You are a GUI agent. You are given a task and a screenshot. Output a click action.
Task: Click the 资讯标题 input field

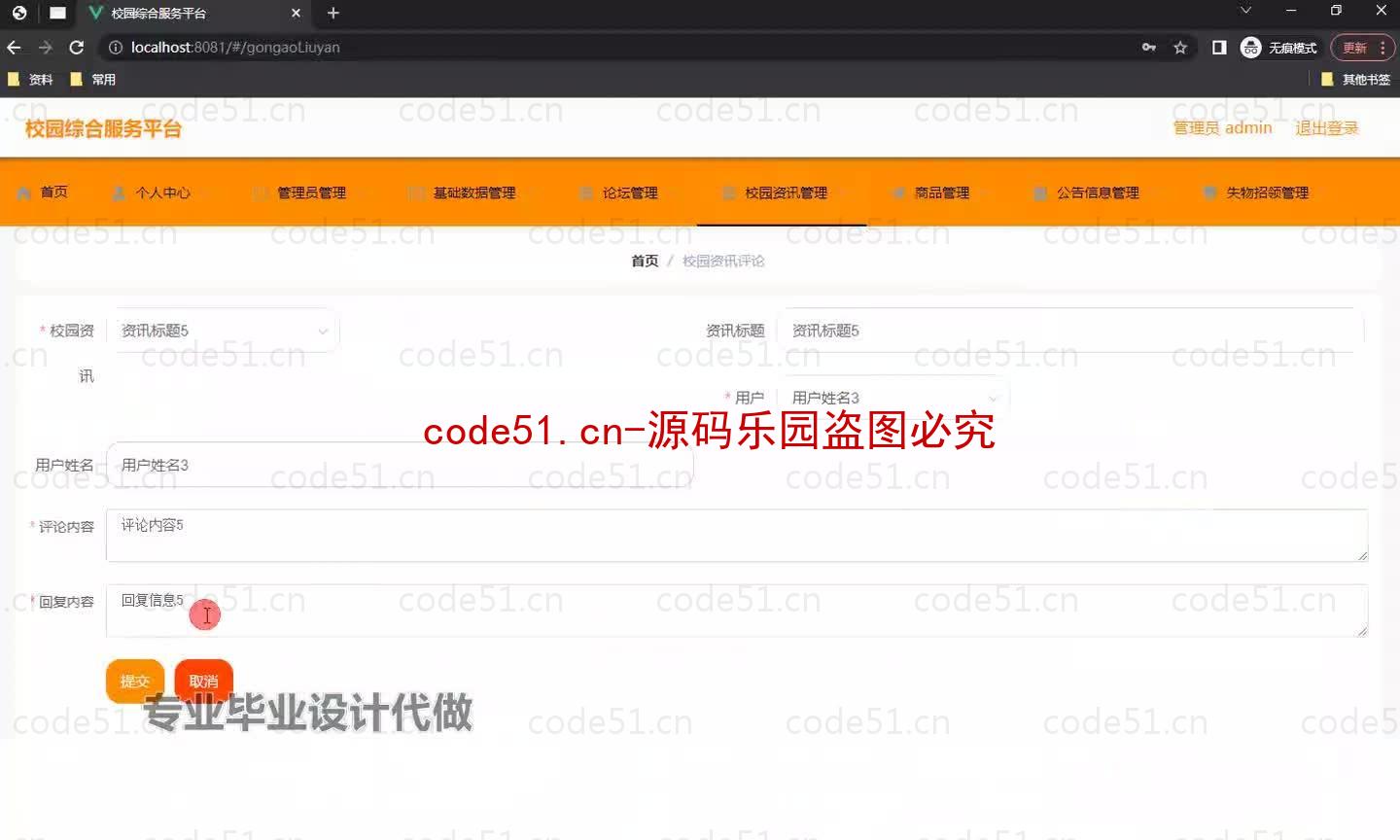tap(1069, 331)
